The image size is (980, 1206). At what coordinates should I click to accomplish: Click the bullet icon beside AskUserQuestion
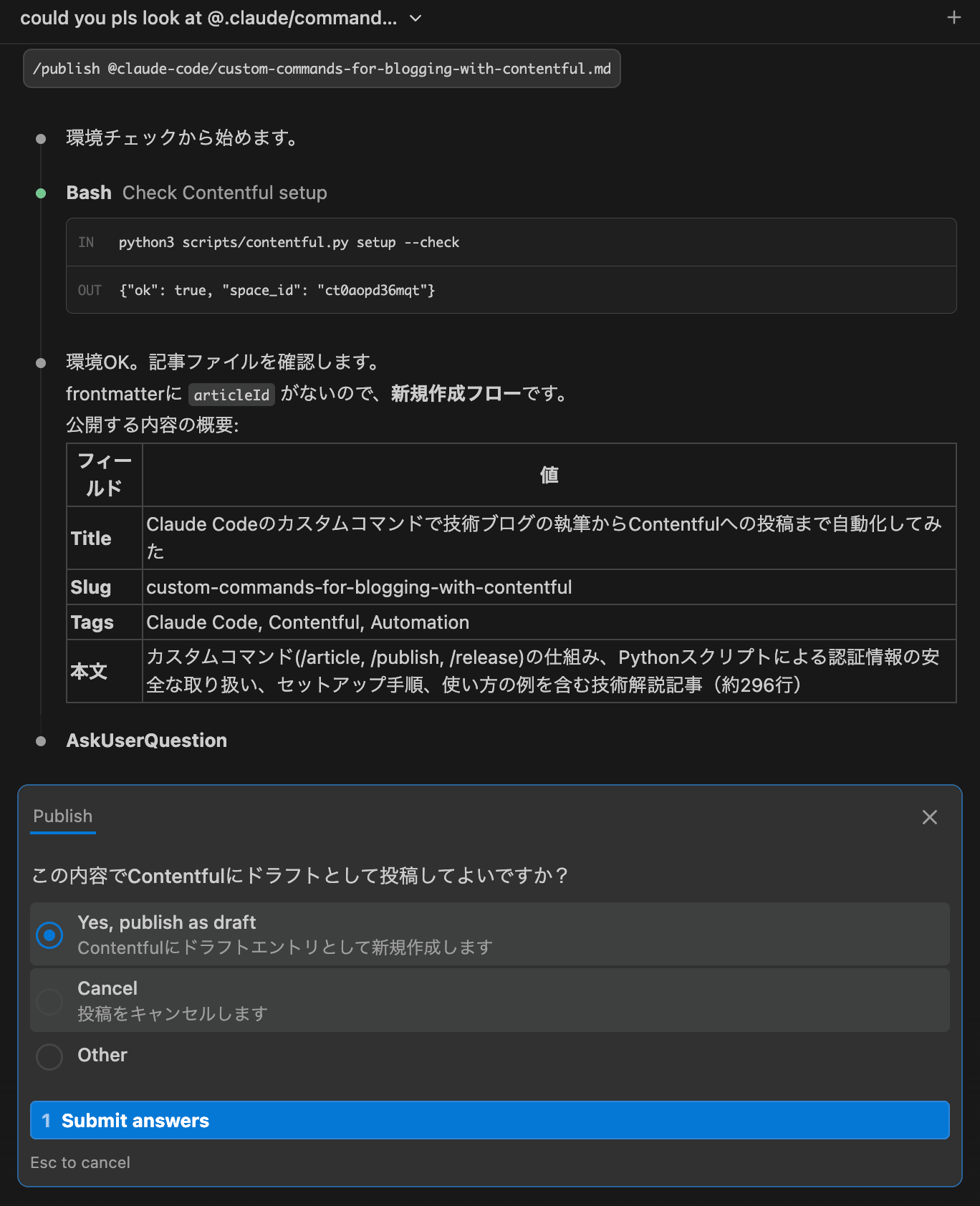click(40, 741)
